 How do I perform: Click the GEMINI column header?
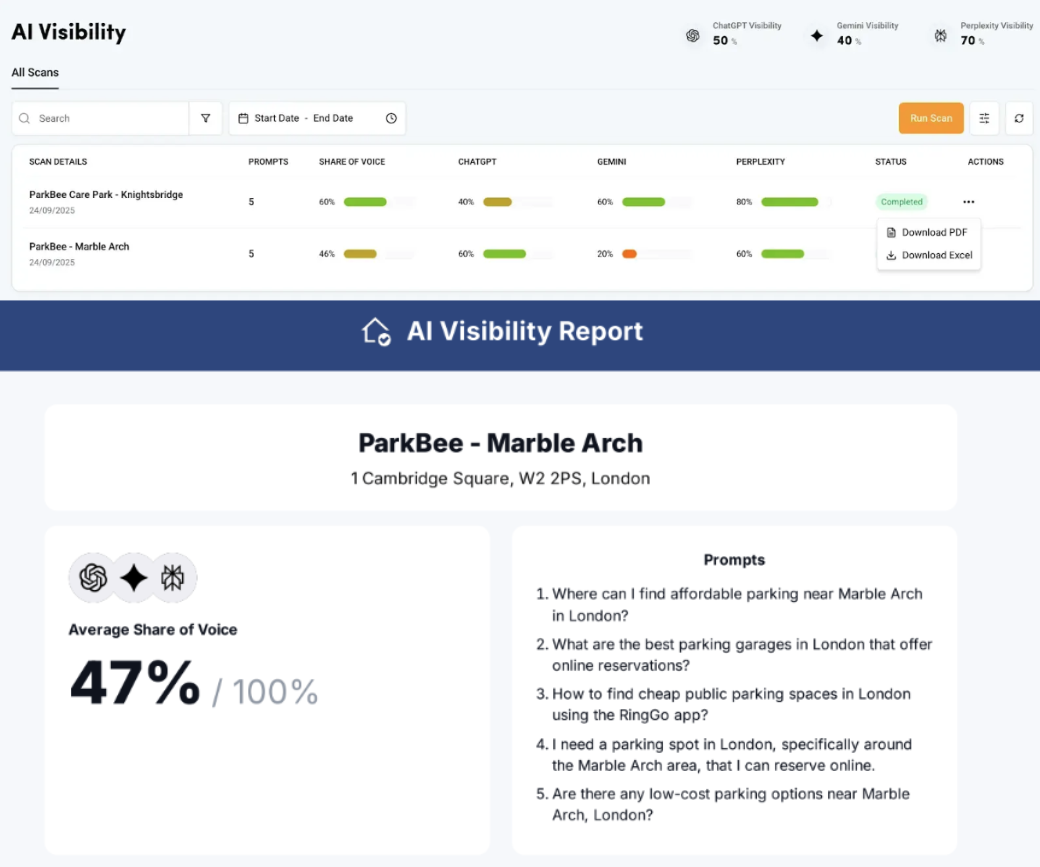[612, 162]
